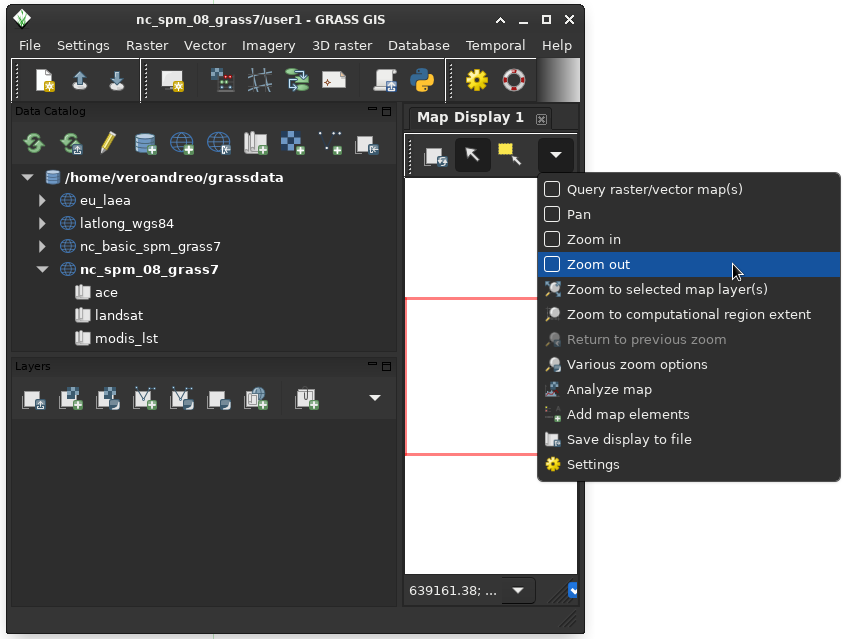Switch to Map Display 1 tab
Viewport: 849px width, 639px height.
pos(470,118)
